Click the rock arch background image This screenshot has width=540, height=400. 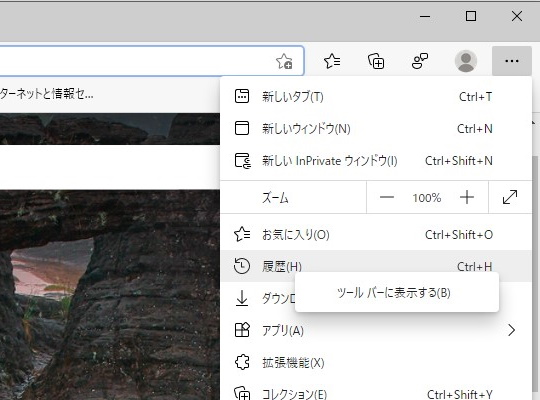point(110,295)
